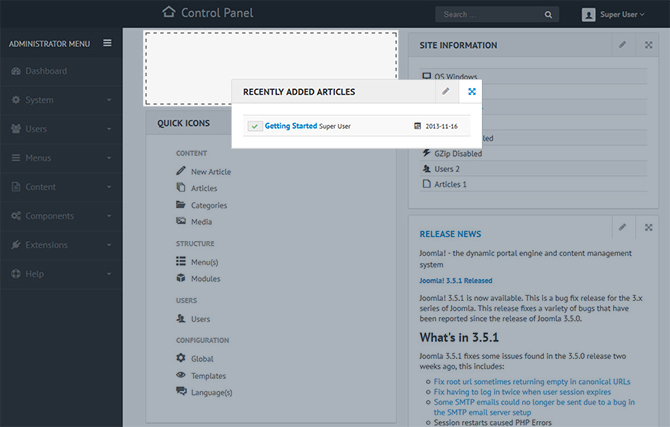
Task: Open Some SMTP emails bug link
Action: [x=534, y=407]
